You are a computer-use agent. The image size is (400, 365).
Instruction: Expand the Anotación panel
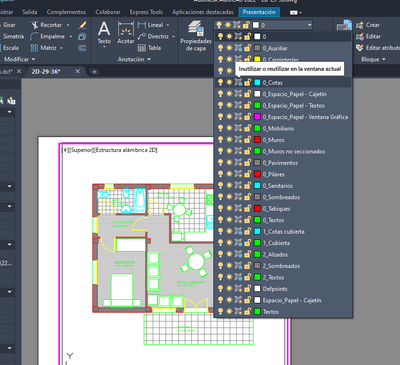coord(134,59)
